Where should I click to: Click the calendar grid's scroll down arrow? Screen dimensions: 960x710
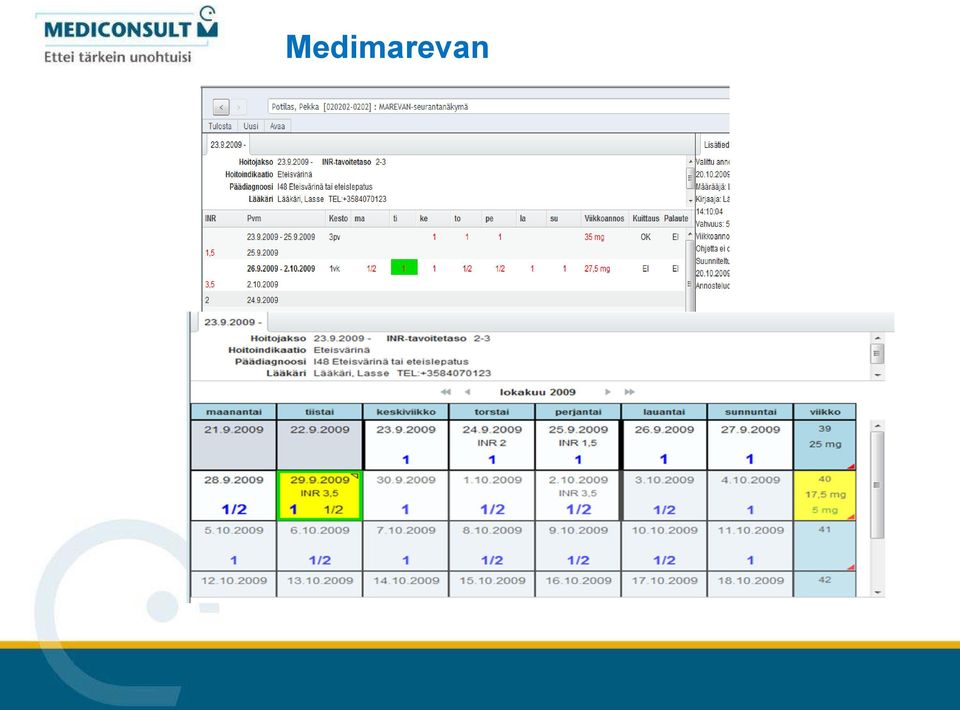pyautogui.click(x=877, y=592)
